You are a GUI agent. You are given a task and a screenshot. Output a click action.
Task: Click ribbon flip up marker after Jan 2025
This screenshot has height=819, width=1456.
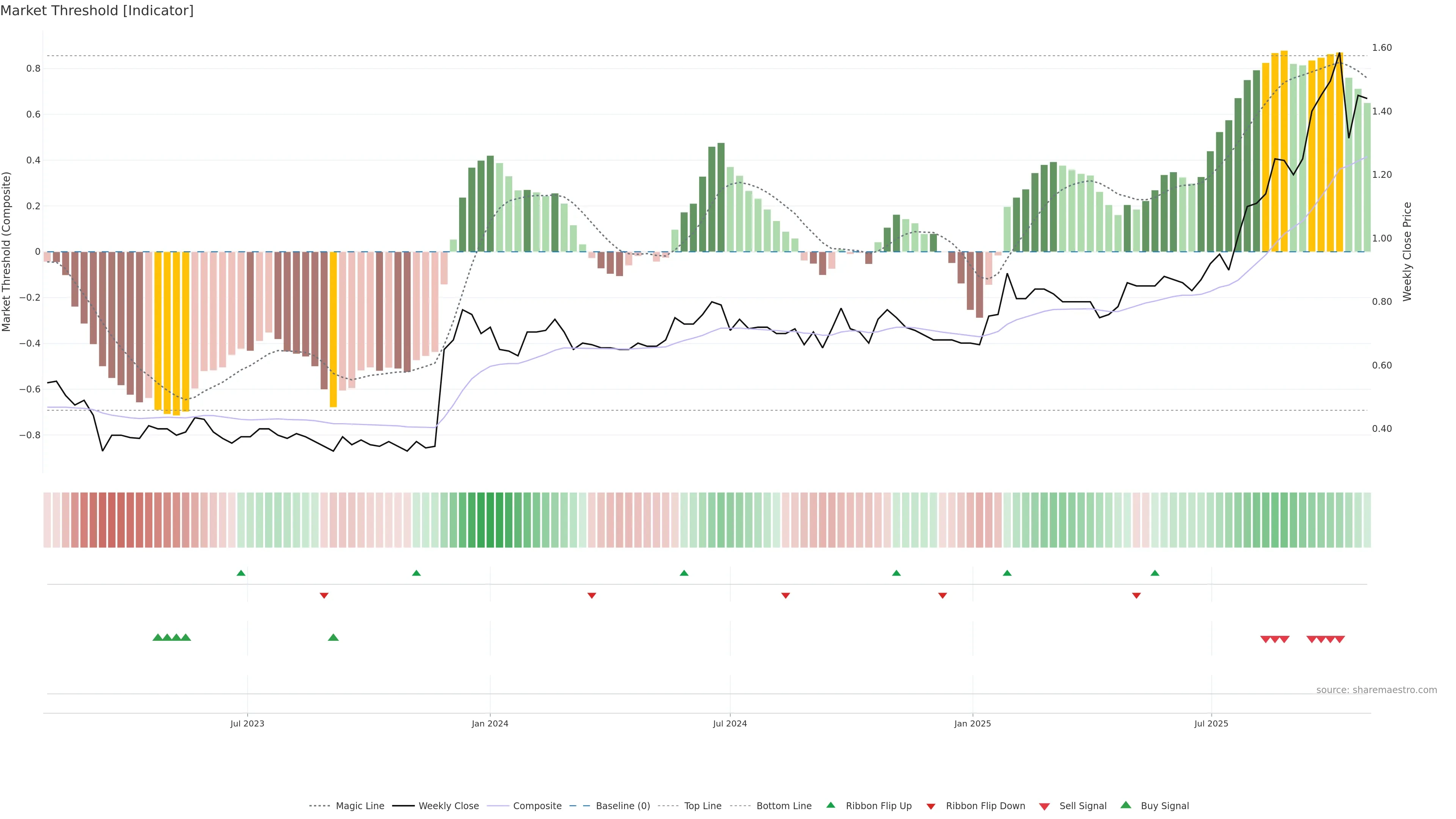coord(1007,573)
